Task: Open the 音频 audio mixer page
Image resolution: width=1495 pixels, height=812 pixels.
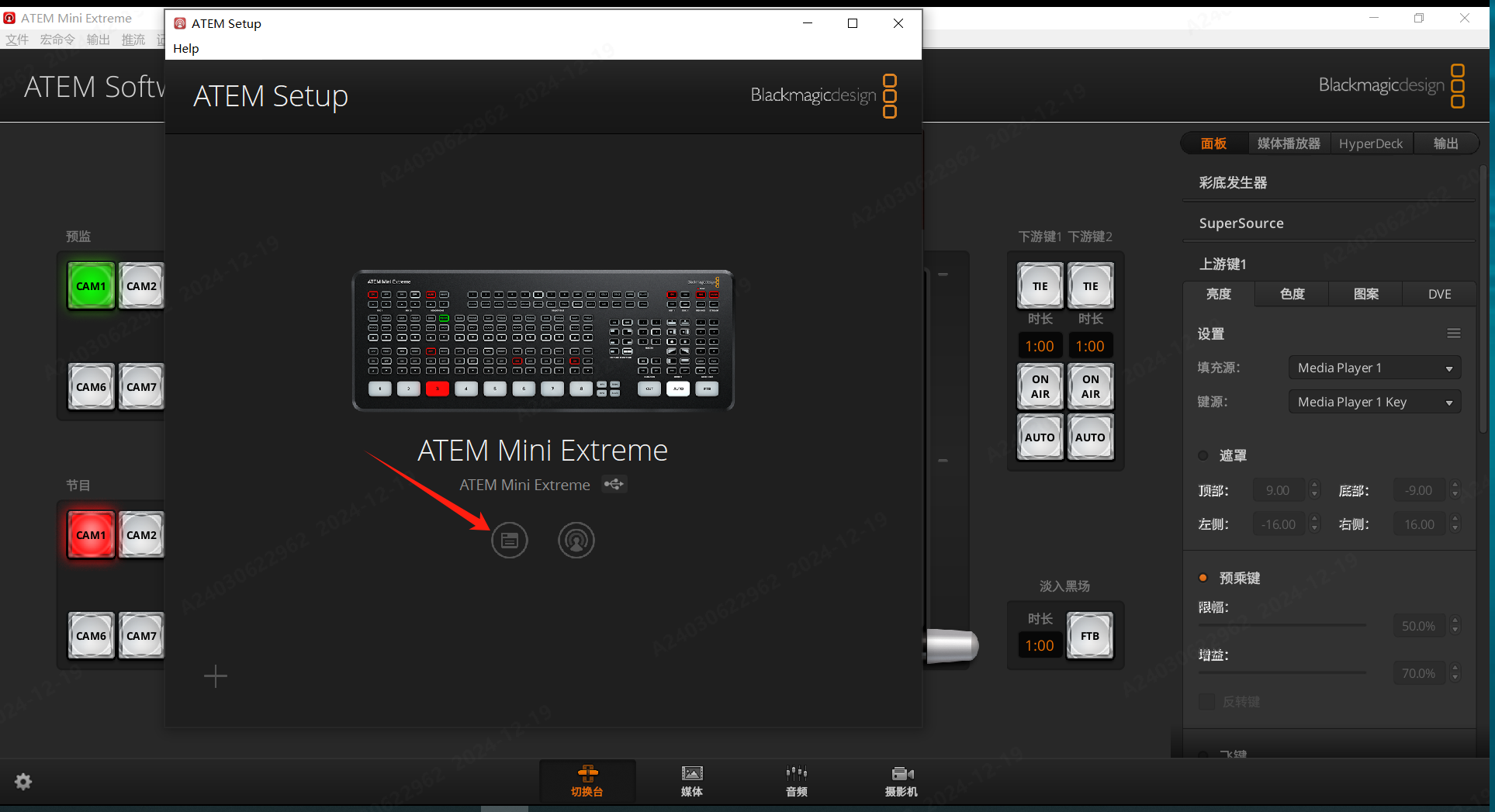Action: [797, 781]
